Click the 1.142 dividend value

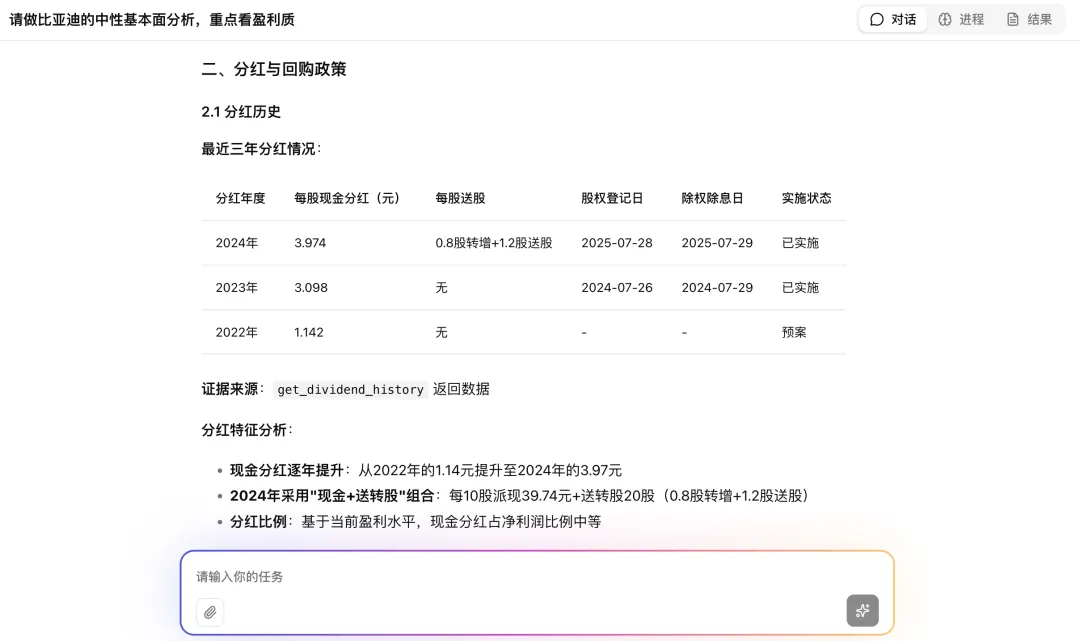pyautogui.click(x=309, y=333)
